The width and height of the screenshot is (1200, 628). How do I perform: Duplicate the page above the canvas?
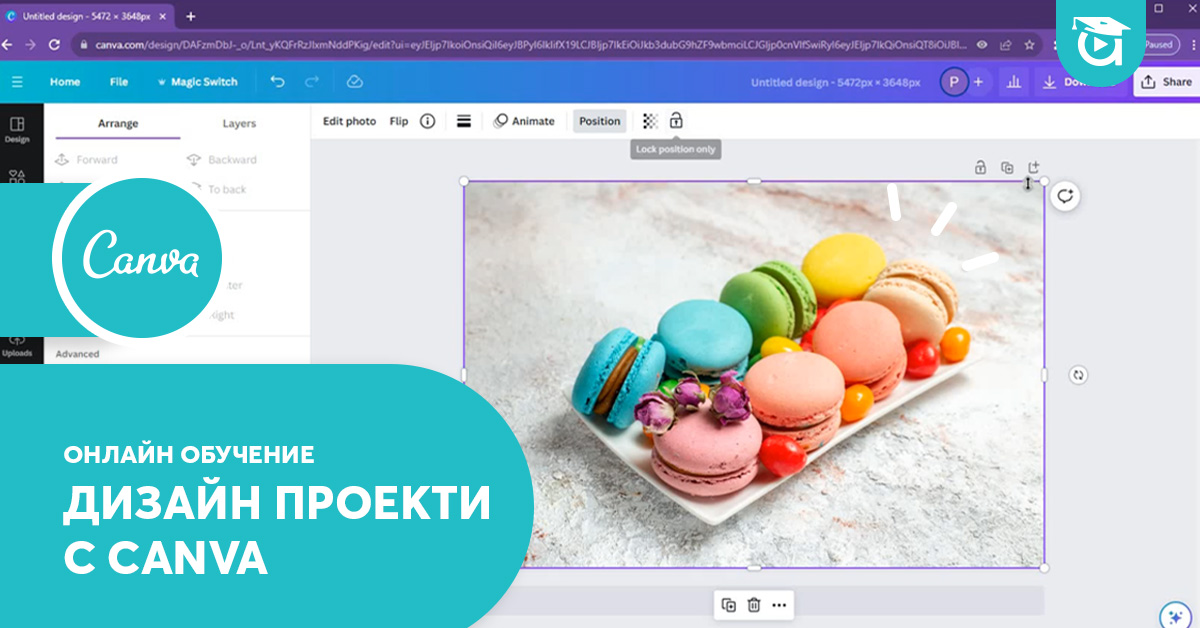click(1007, 167)
